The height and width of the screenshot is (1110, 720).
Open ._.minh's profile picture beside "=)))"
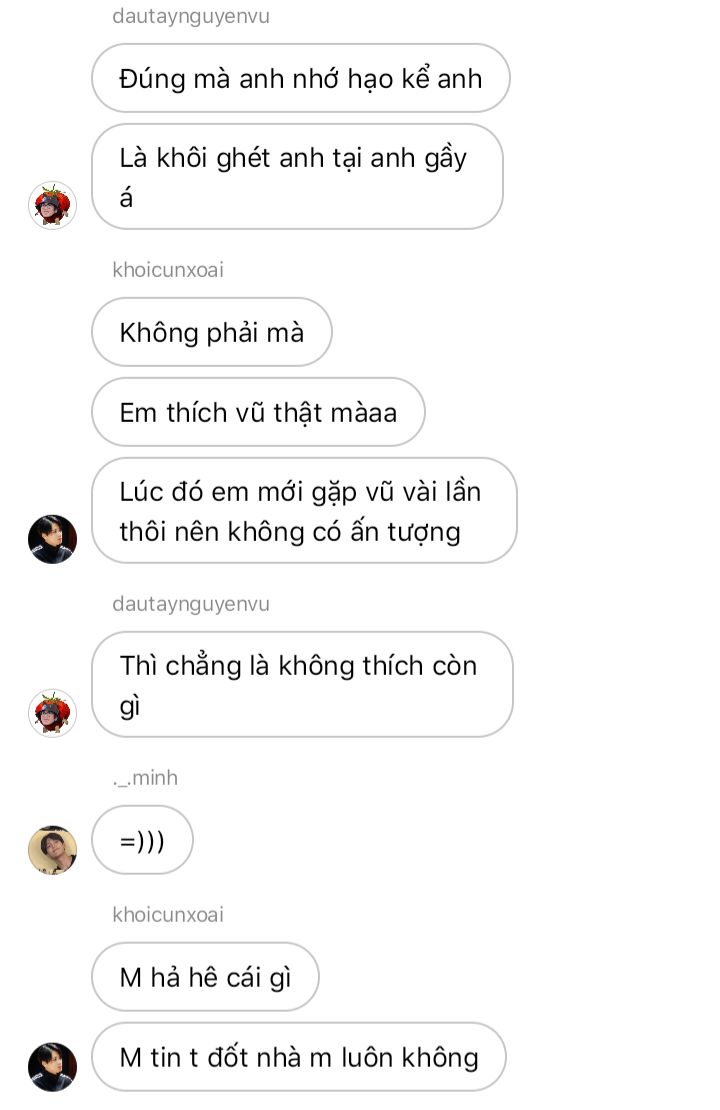click(x=52, y=850)
